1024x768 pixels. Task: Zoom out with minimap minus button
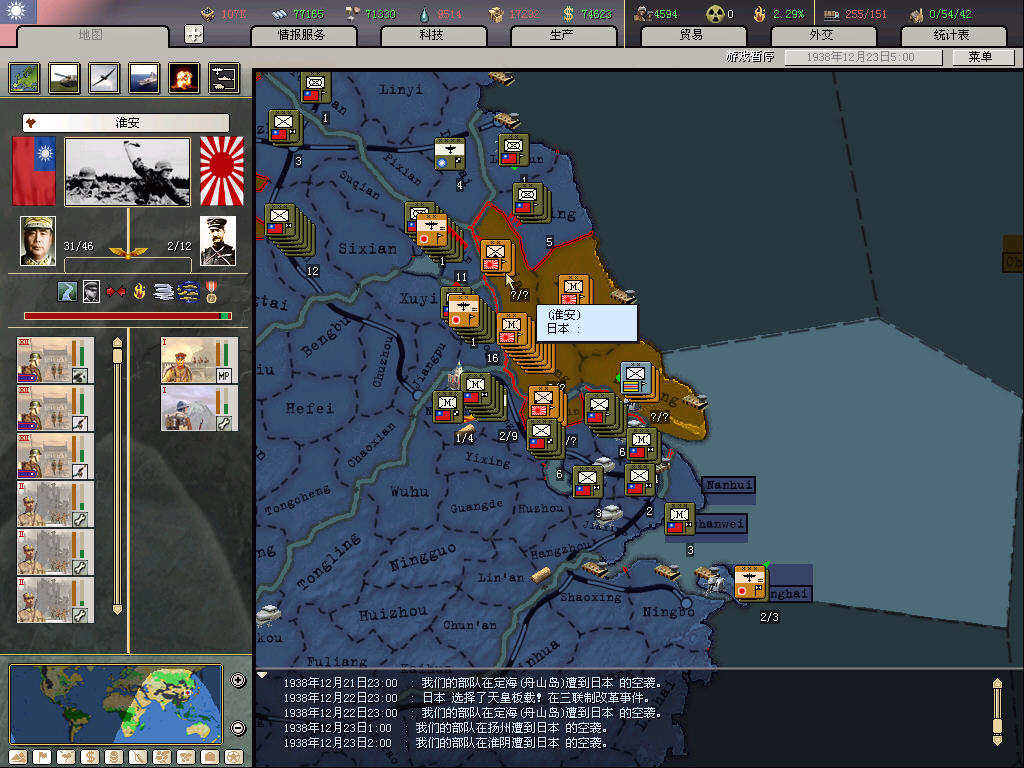point(238,728)
